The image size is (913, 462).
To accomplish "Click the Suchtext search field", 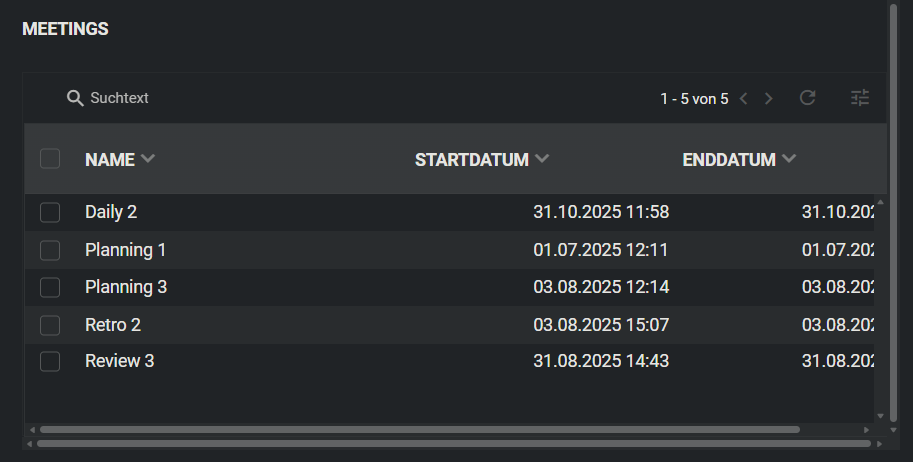I will click(119, 98).
